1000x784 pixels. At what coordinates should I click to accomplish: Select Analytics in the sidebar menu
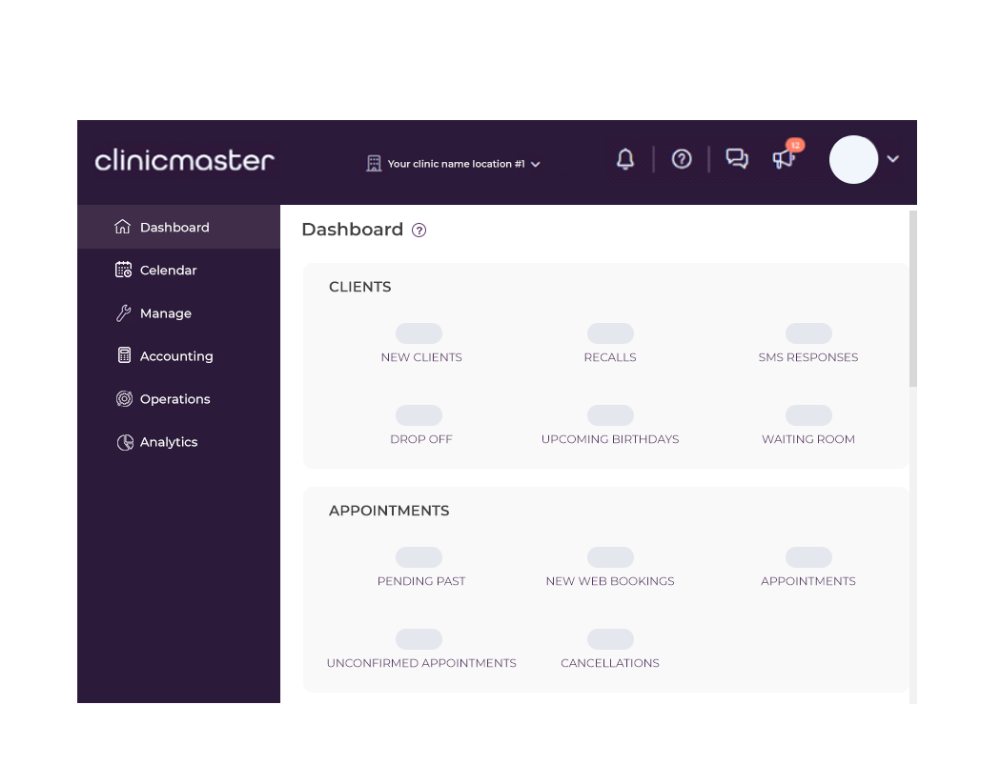169,441
